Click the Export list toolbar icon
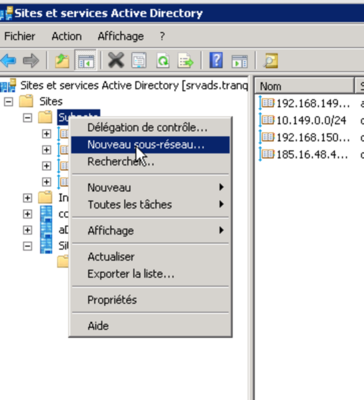Viewport: 364px width, 400px height. [186, 61]
